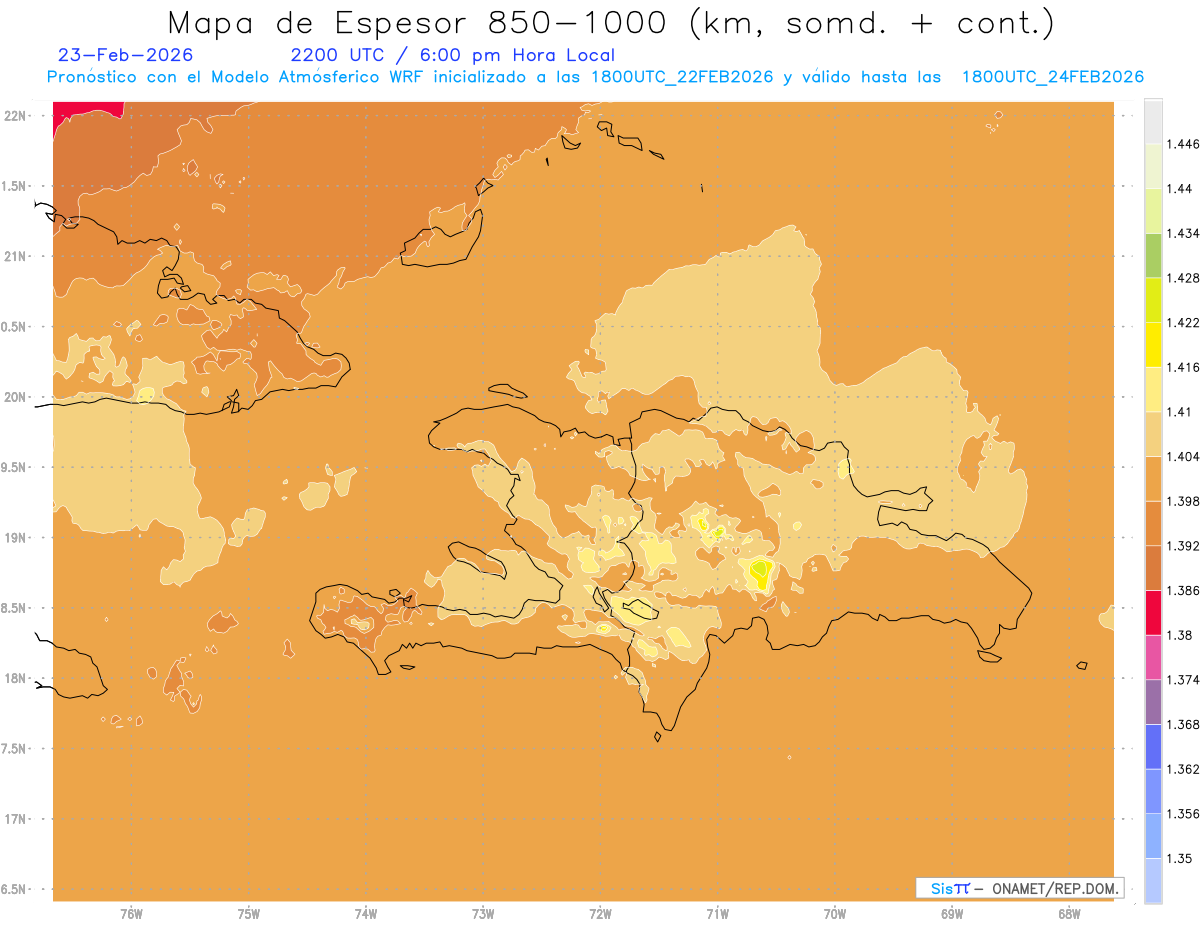Click the 18N latitude axis label
The image size is (1200, 927).
[x=17, y=679]
